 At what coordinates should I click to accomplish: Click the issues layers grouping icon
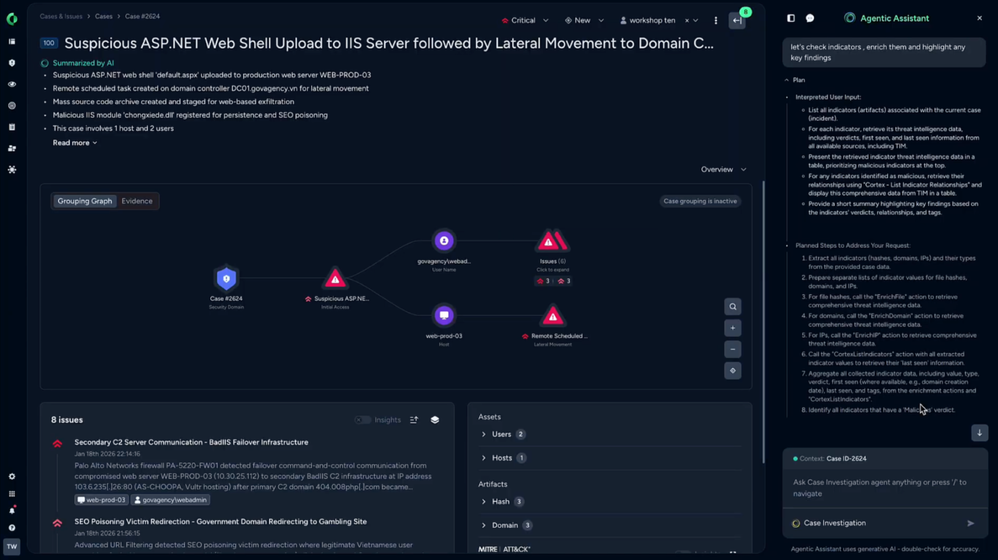click(x=435, y=420)
